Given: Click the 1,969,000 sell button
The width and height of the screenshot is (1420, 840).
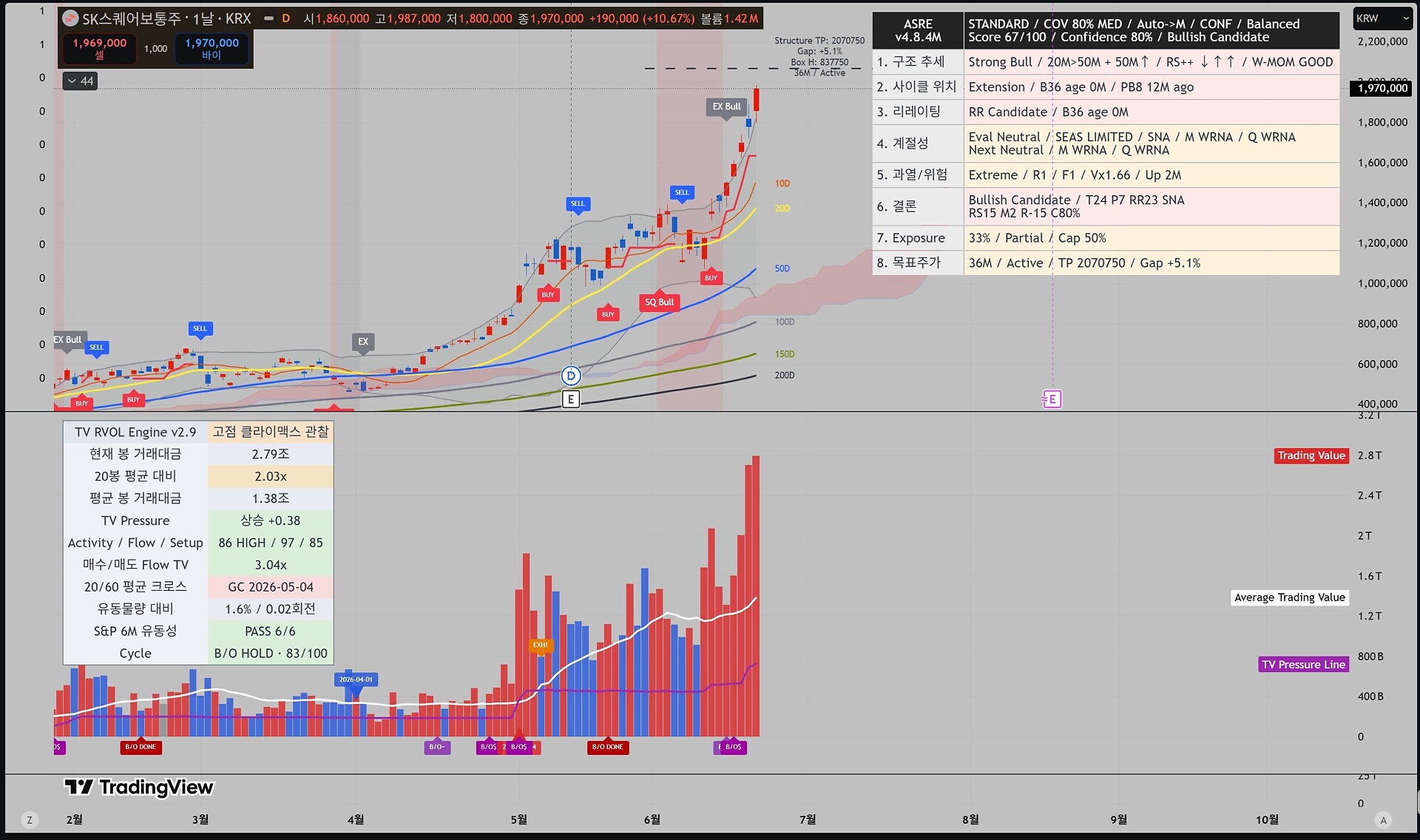Looking at the screenshot, I should [99, 48].
